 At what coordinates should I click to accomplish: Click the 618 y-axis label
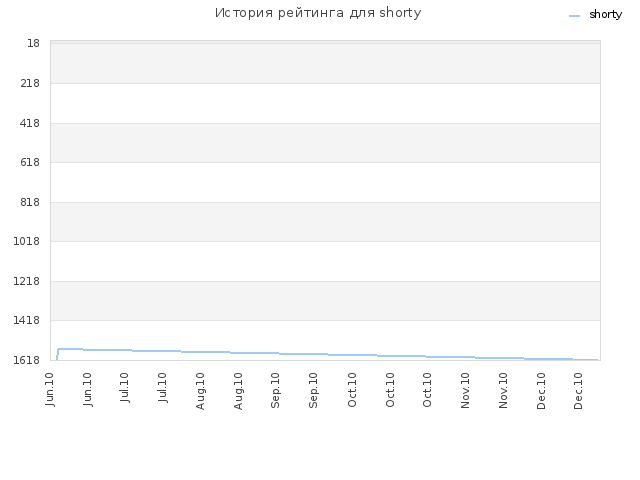pos(30,162)
